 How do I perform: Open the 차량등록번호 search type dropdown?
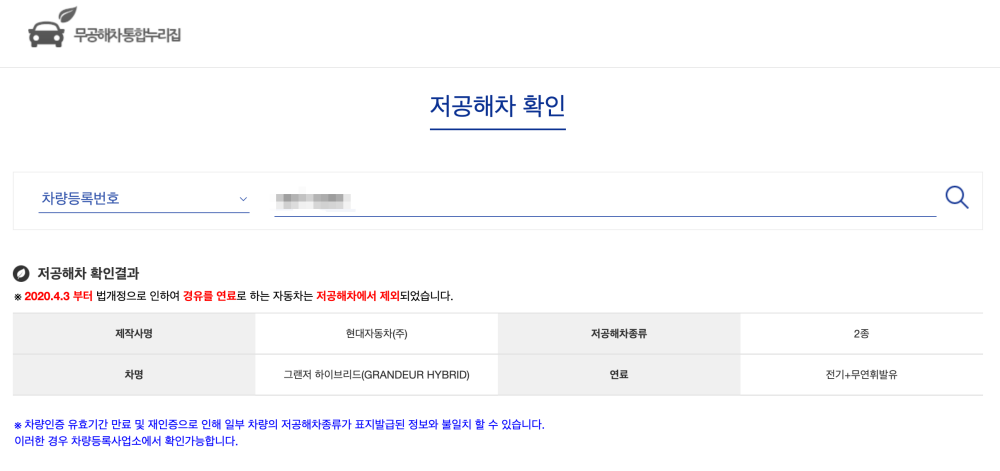point(143,199)
